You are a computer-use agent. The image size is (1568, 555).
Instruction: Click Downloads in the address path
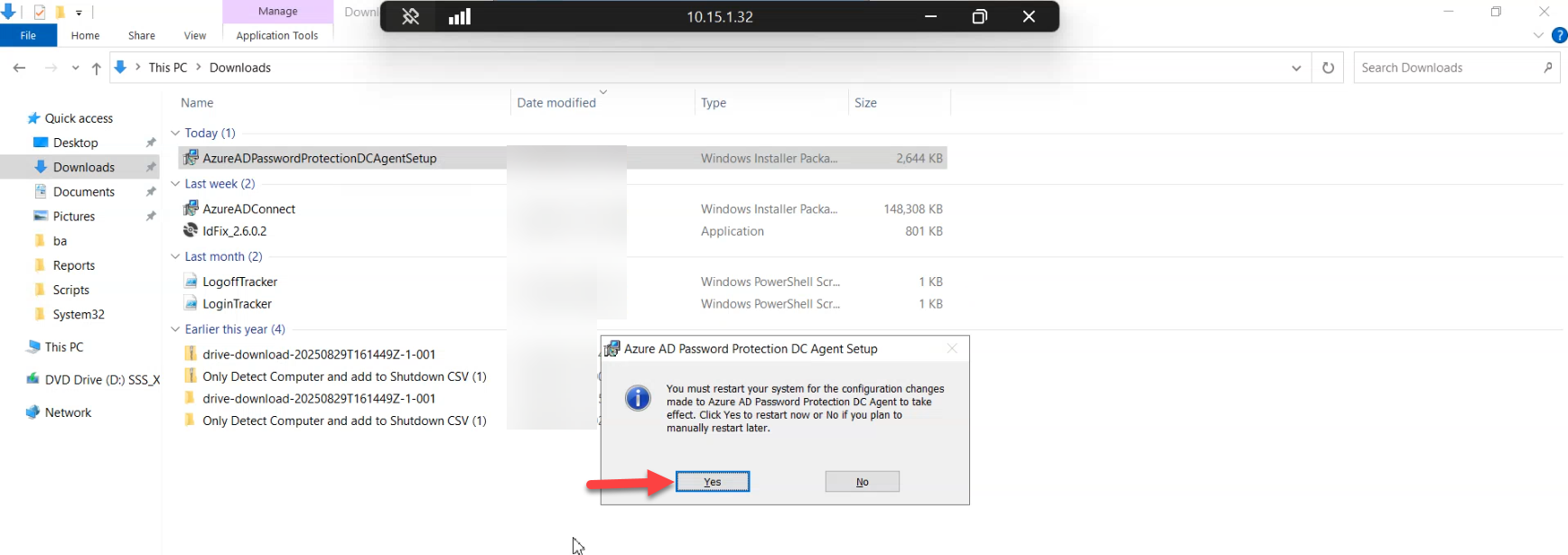[x=240, y=68]
